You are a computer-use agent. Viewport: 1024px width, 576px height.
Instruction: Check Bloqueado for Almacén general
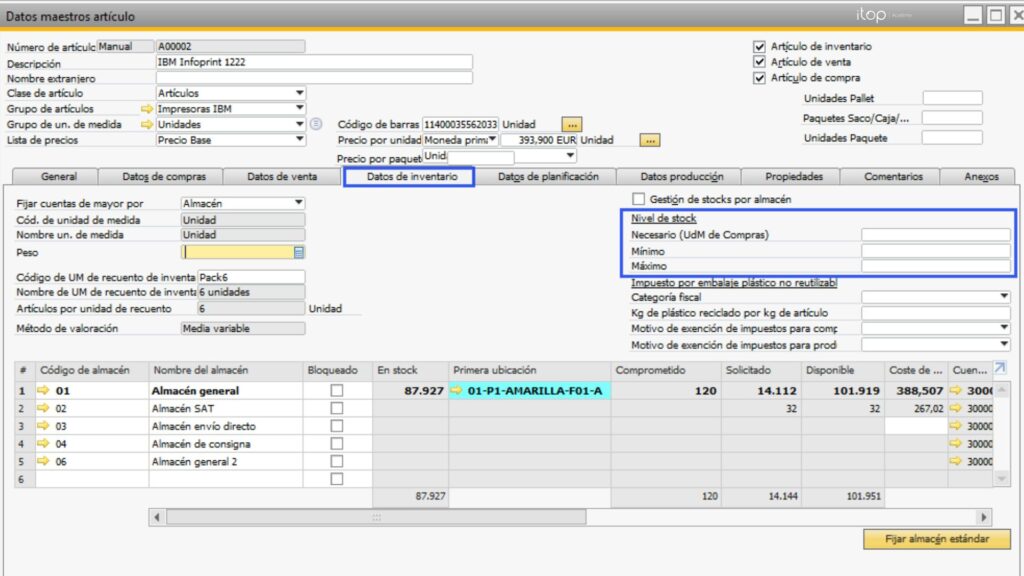pos(336,391)
